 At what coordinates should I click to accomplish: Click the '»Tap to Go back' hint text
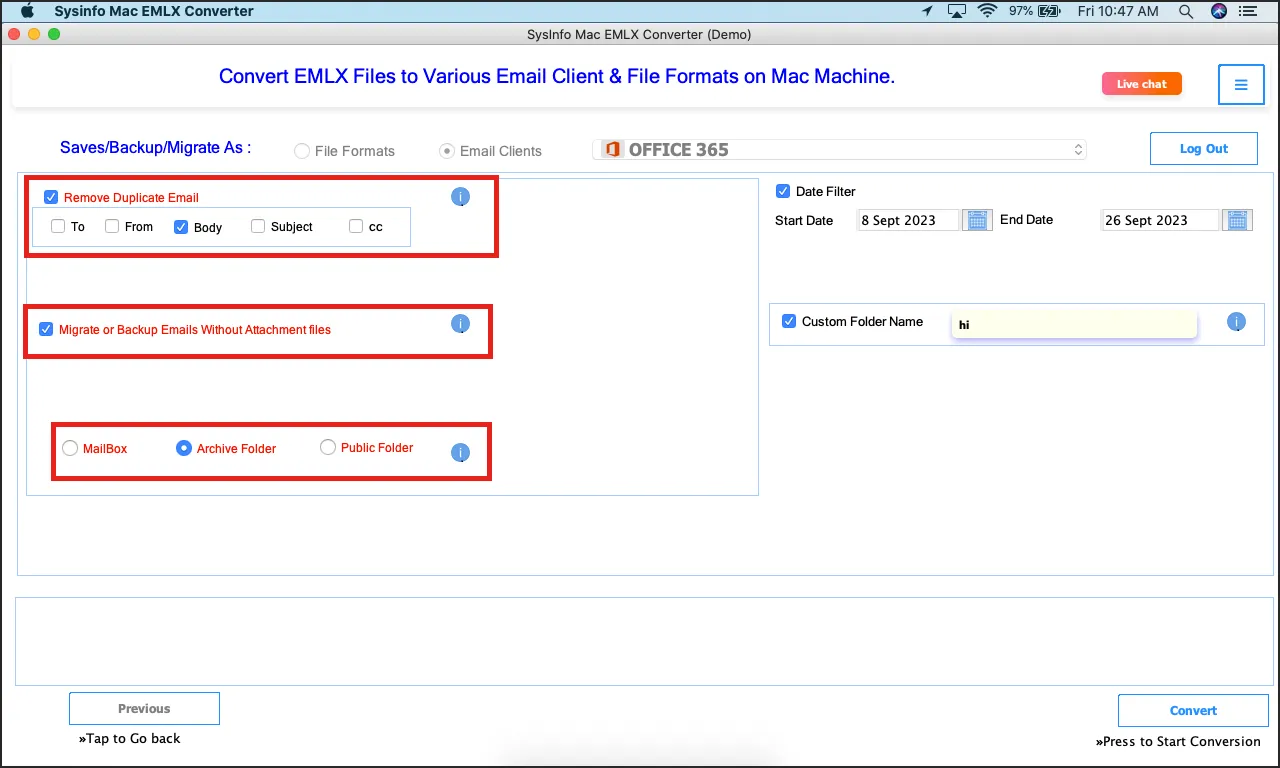click(130, 738)
